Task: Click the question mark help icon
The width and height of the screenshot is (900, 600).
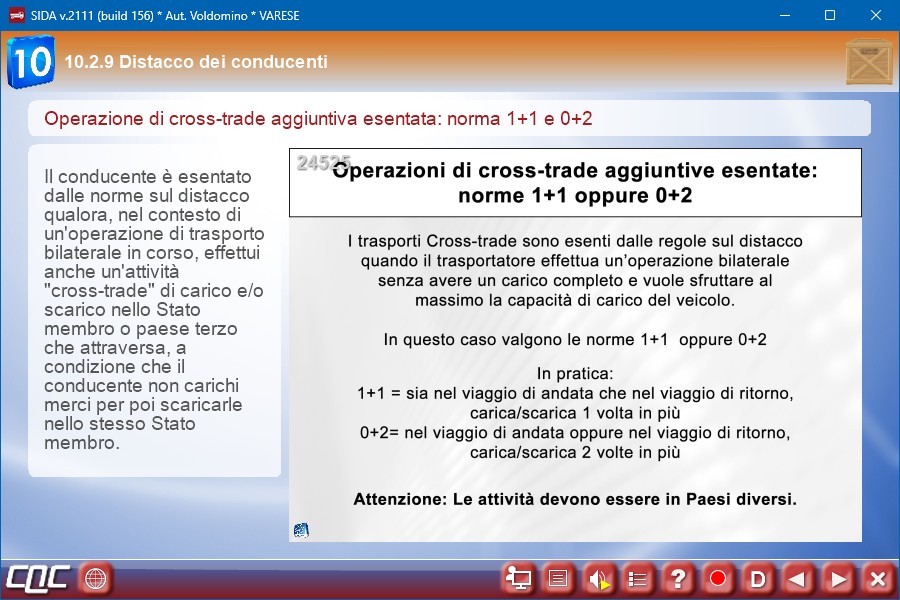Action: 678,578
